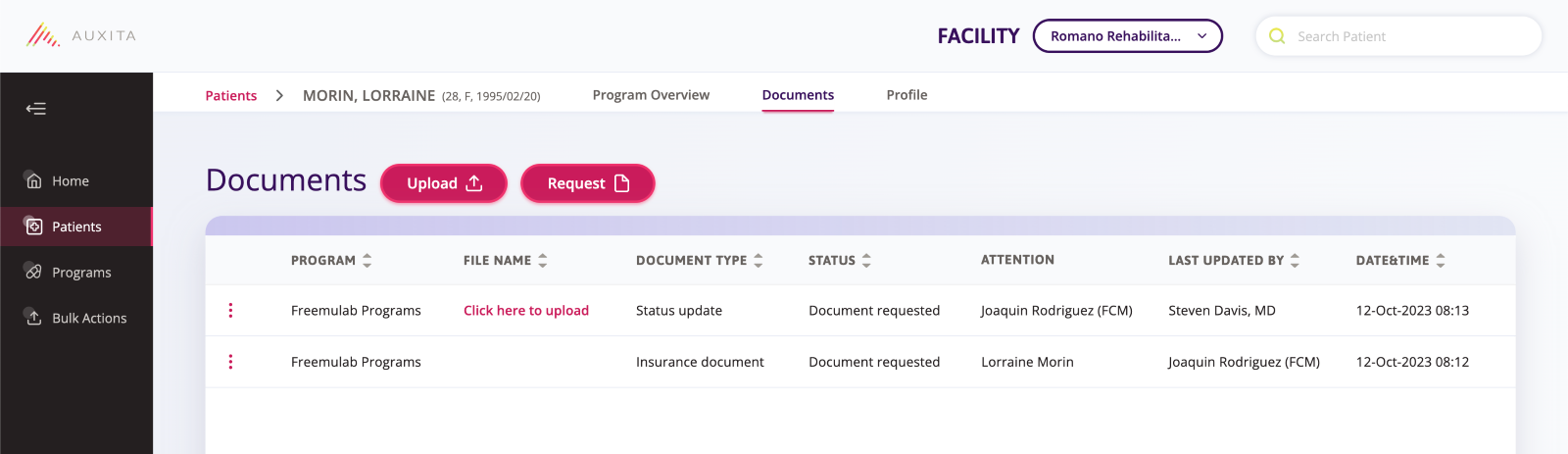Image resolution: width=1568 pixels, height=454 pixels.
Task: Sort table by Date&Time column
Action: pyautogui.click(x=1441, y=261)
